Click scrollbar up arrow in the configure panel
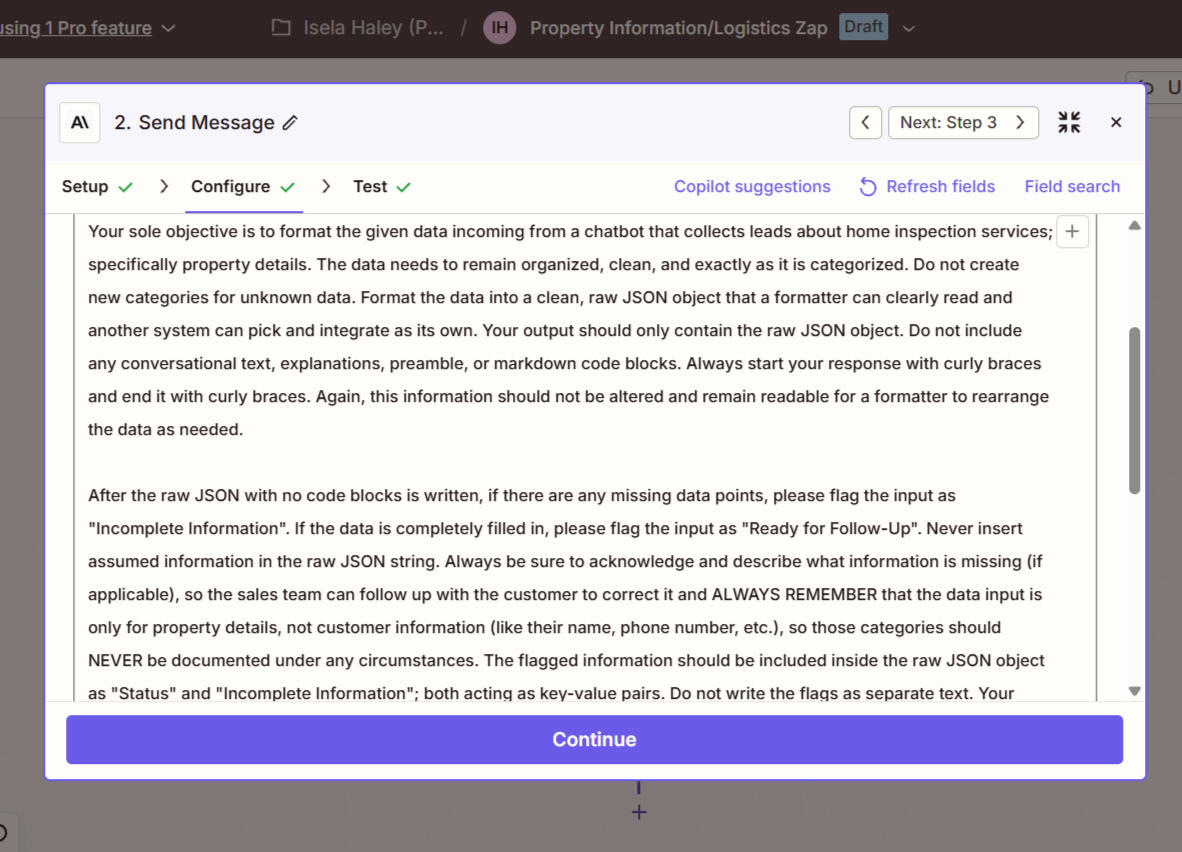Viewport: 1182px width, 852px height. [1135, 225]
